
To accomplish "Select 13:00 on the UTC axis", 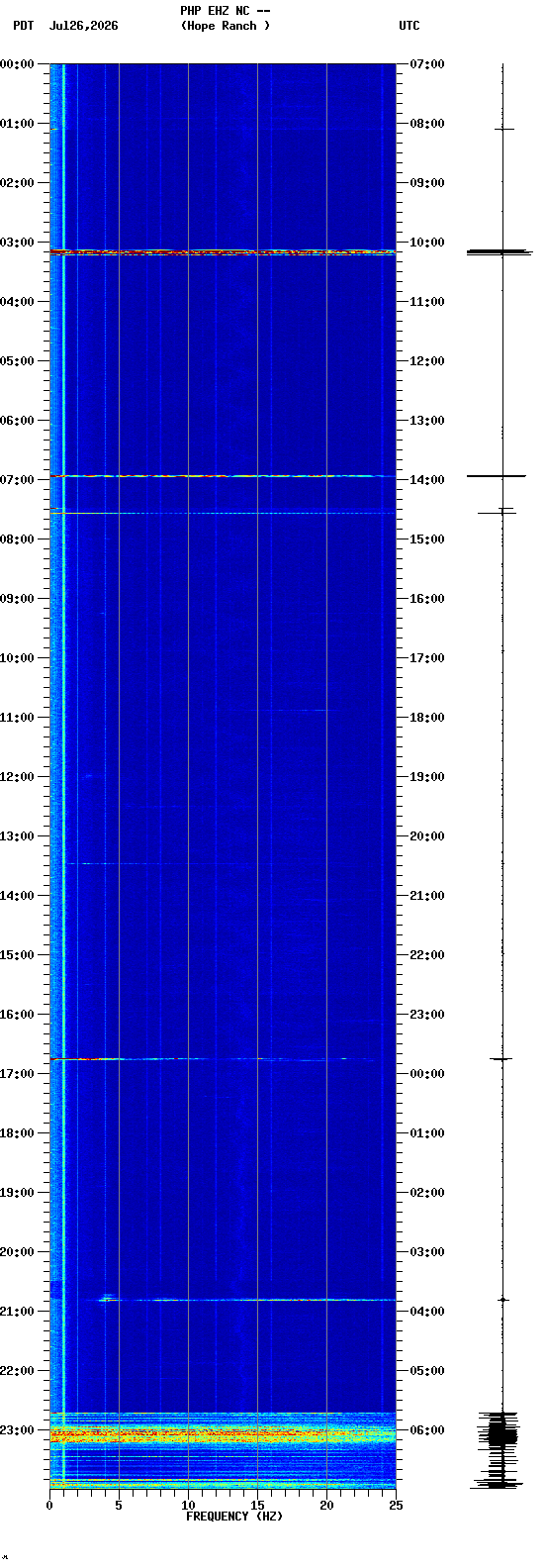I will point(427,421).
